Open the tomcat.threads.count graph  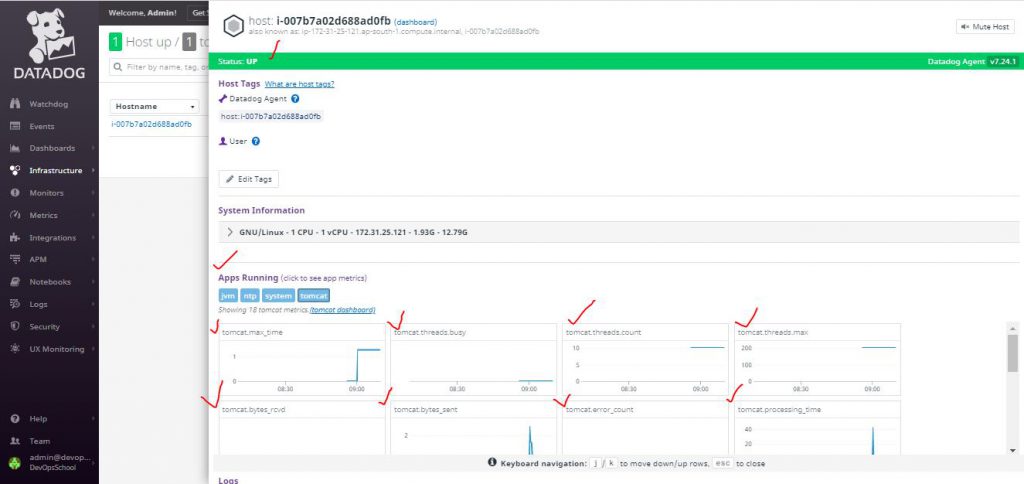click(x=644, y=360)
